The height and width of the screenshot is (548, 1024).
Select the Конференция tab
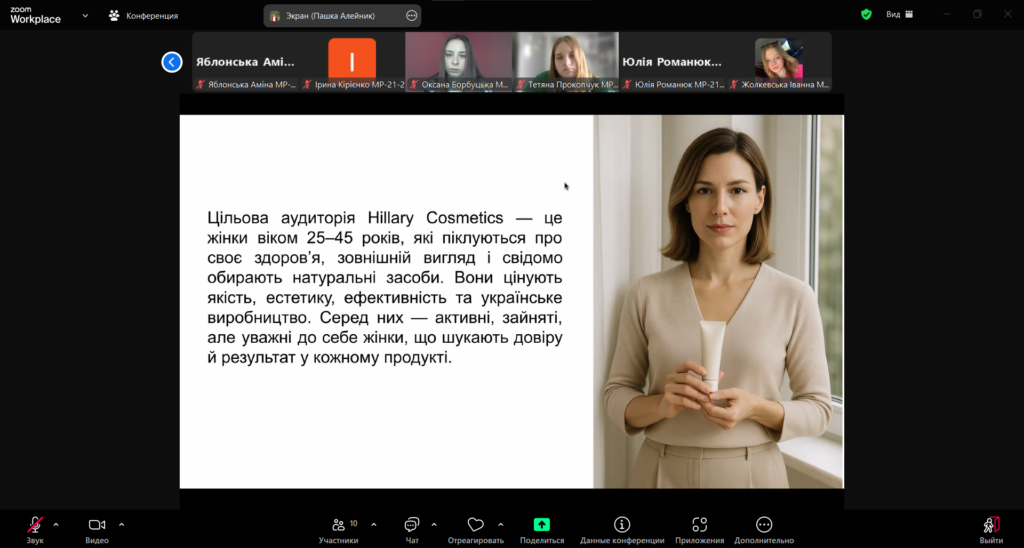pyautogui.click(x=143, y=16)
